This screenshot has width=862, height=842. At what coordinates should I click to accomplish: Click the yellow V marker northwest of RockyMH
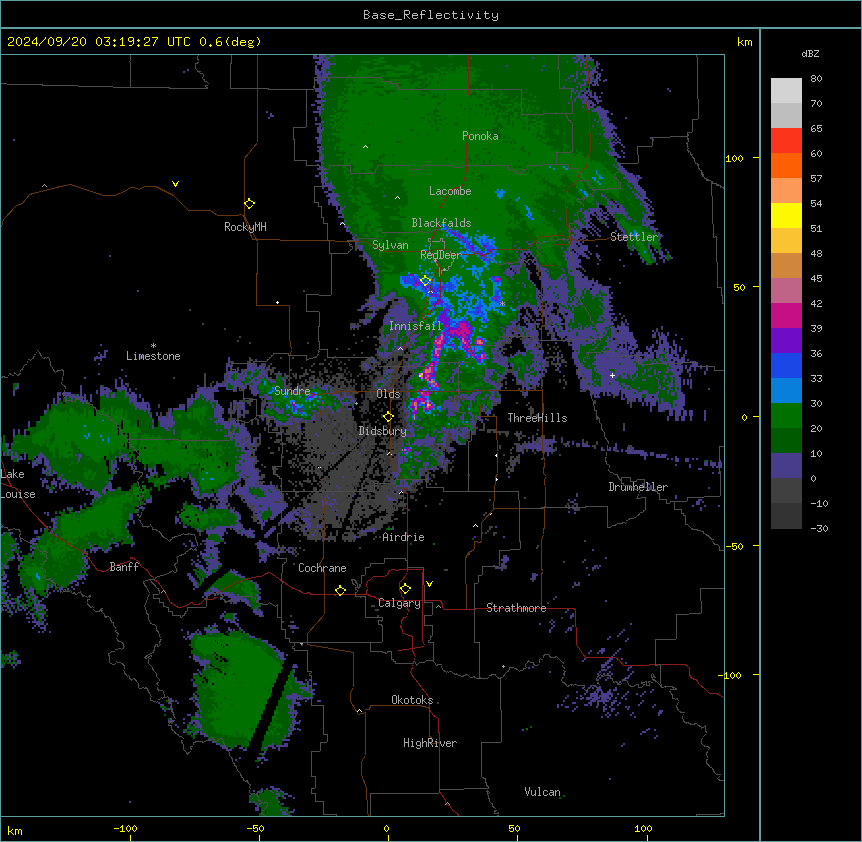pos(175,184)
